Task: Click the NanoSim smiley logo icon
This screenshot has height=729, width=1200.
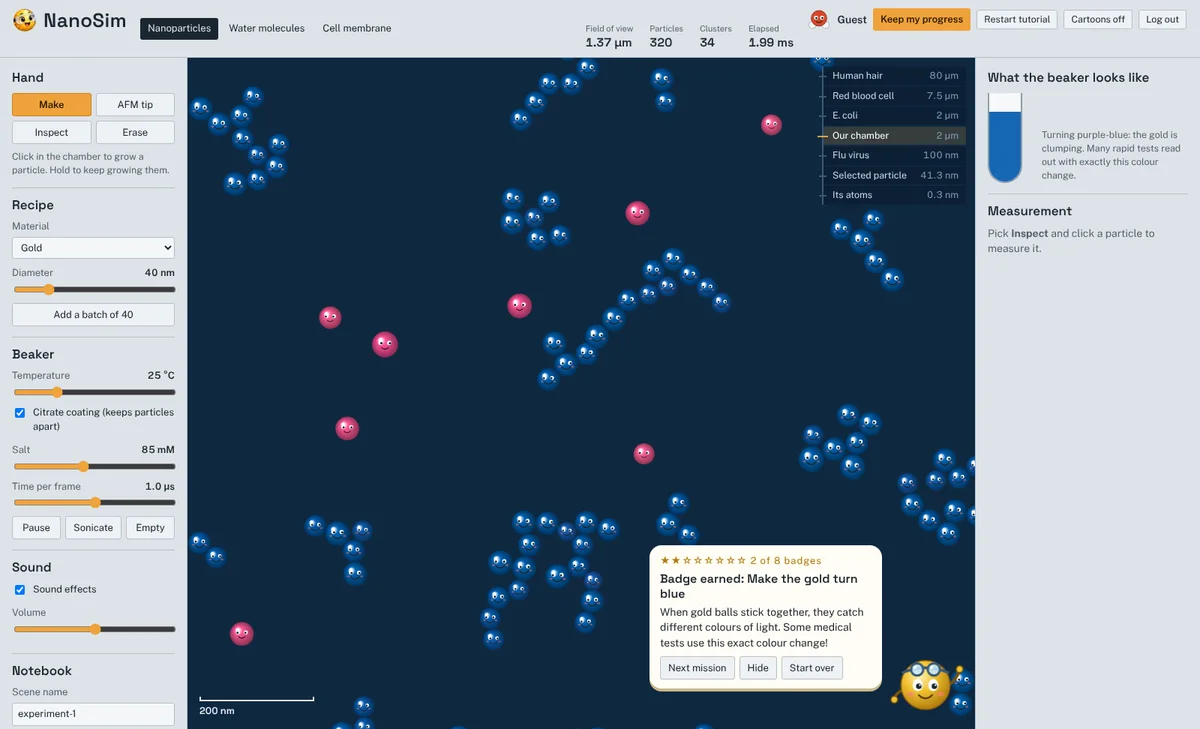Action: click(24, 19)
